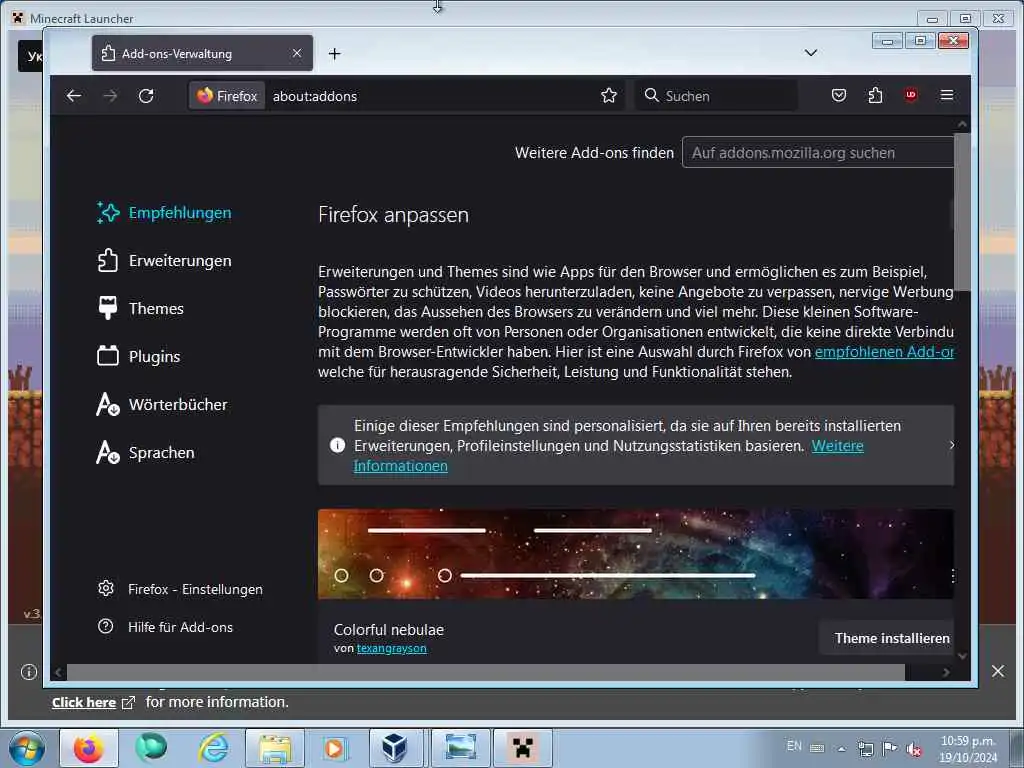Click Minecraft creeper icon in taskbar
Image resolution: width=1024 pixels, height=768 pixels.
[523, 748]
